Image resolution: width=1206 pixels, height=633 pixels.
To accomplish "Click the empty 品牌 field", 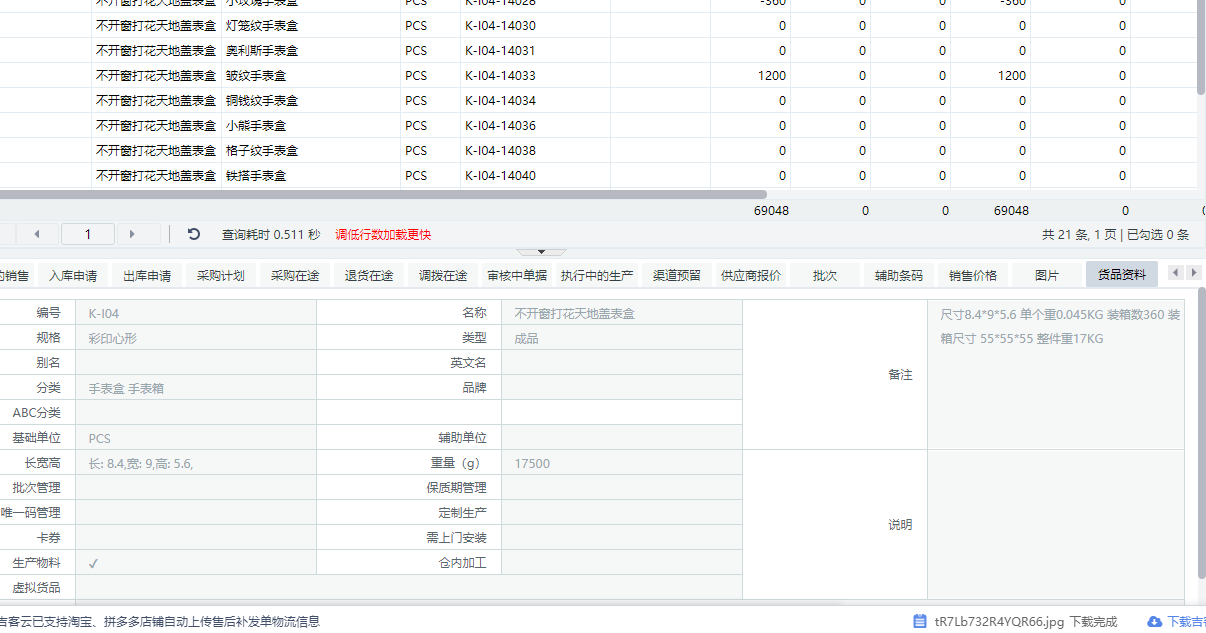I will click(x=622, y=388).
